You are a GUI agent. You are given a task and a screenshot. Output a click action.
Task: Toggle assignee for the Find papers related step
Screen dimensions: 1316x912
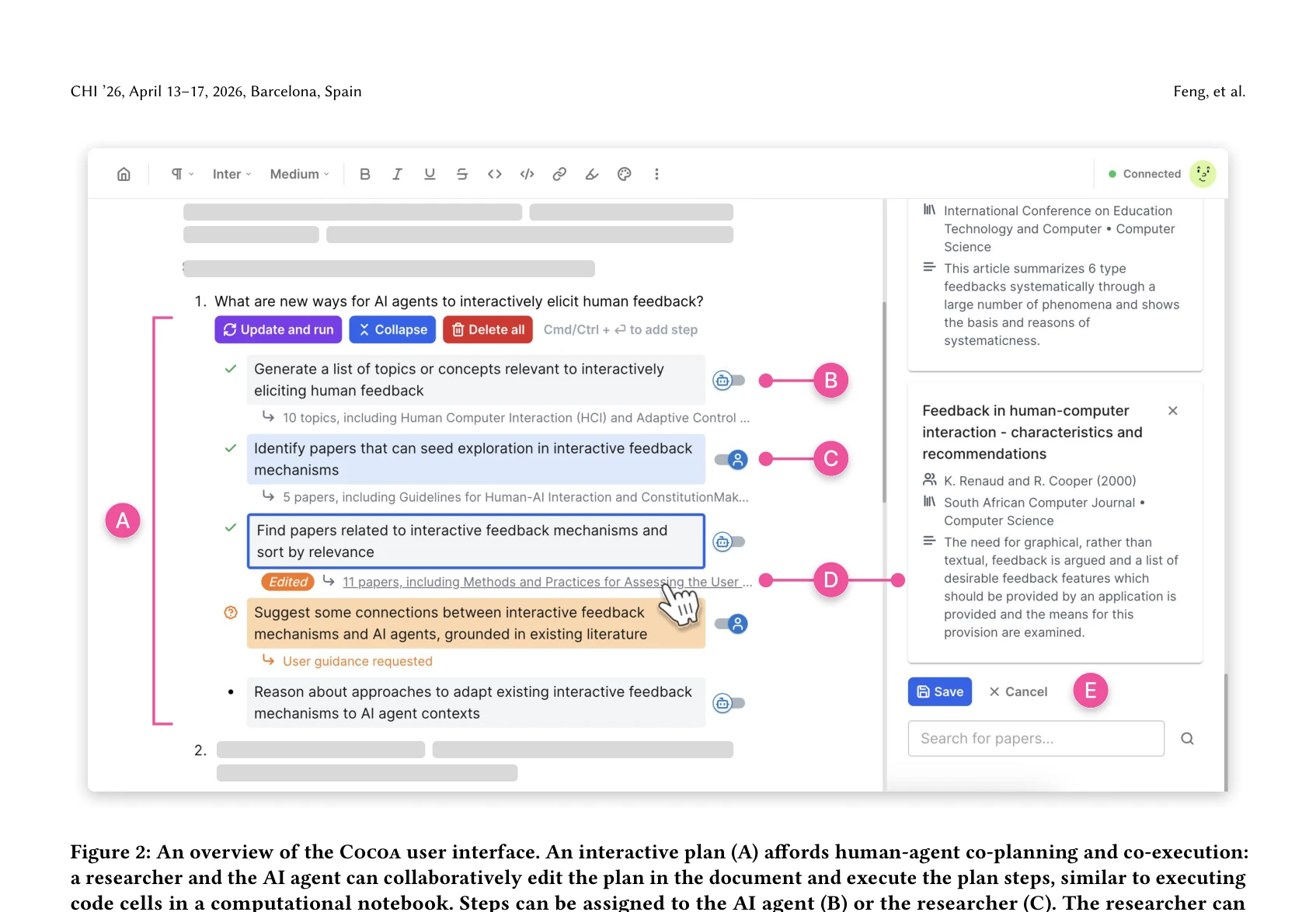point(729,541)
